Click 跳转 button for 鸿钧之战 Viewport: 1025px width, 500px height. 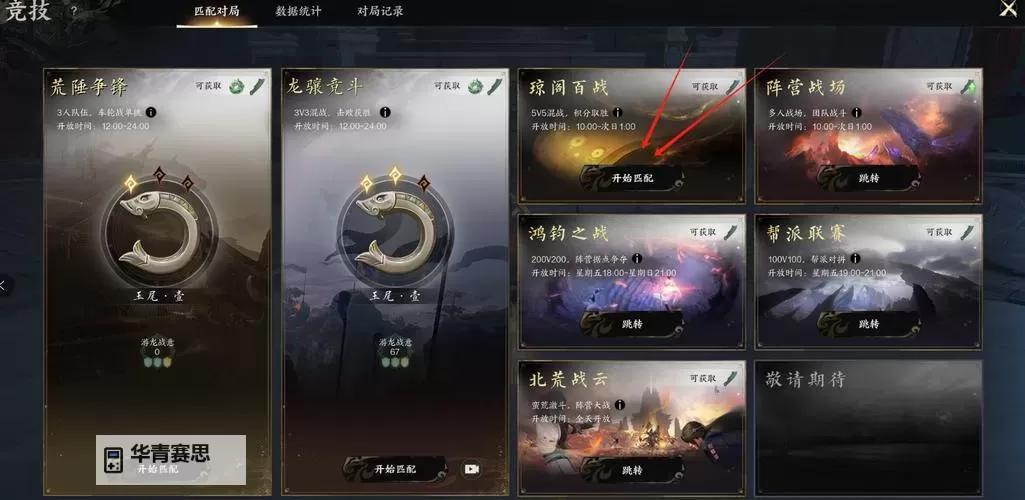pos(631,324)
